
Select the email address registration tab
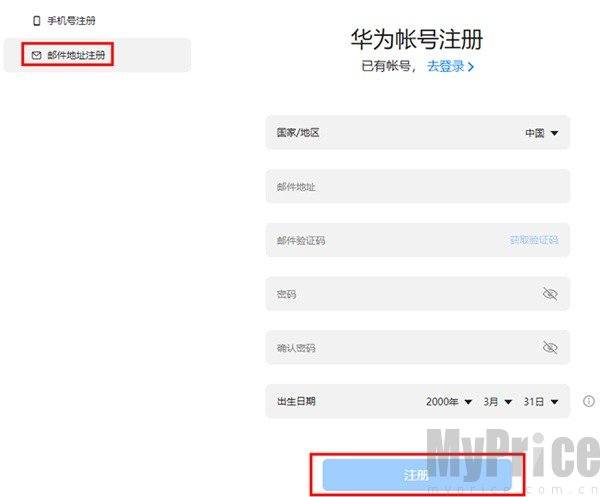tap(97, 55)
